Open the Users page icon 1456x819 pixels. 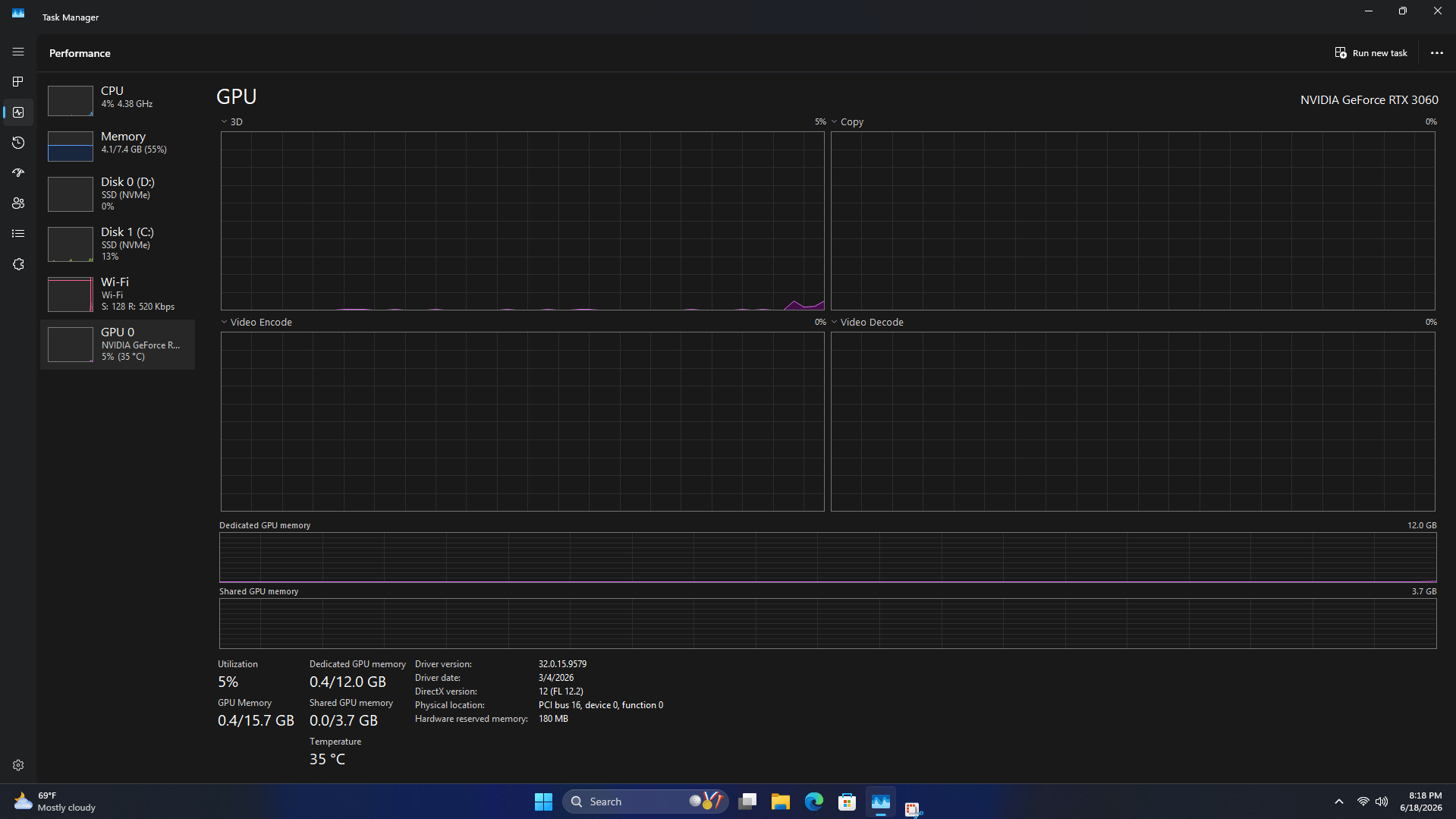(18, 203)
